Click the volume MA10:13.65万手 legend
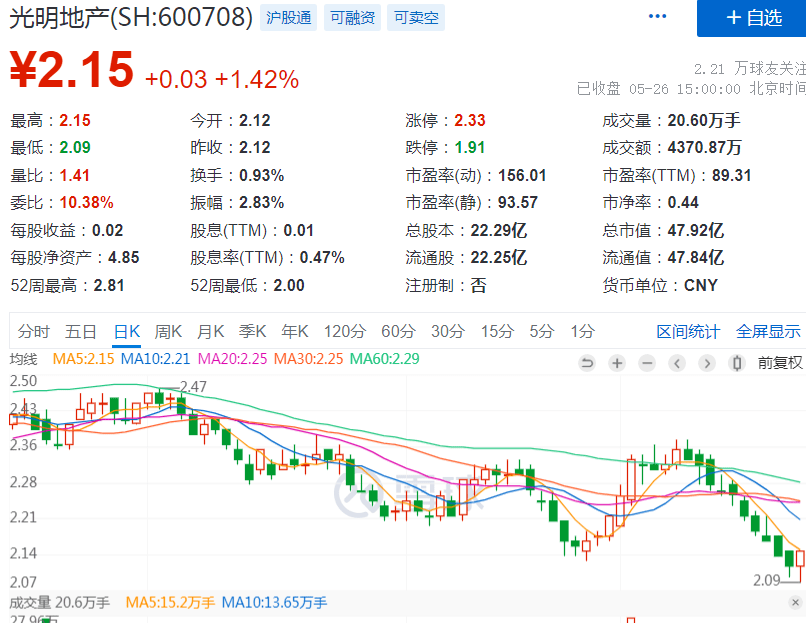 tap(274, 602)
